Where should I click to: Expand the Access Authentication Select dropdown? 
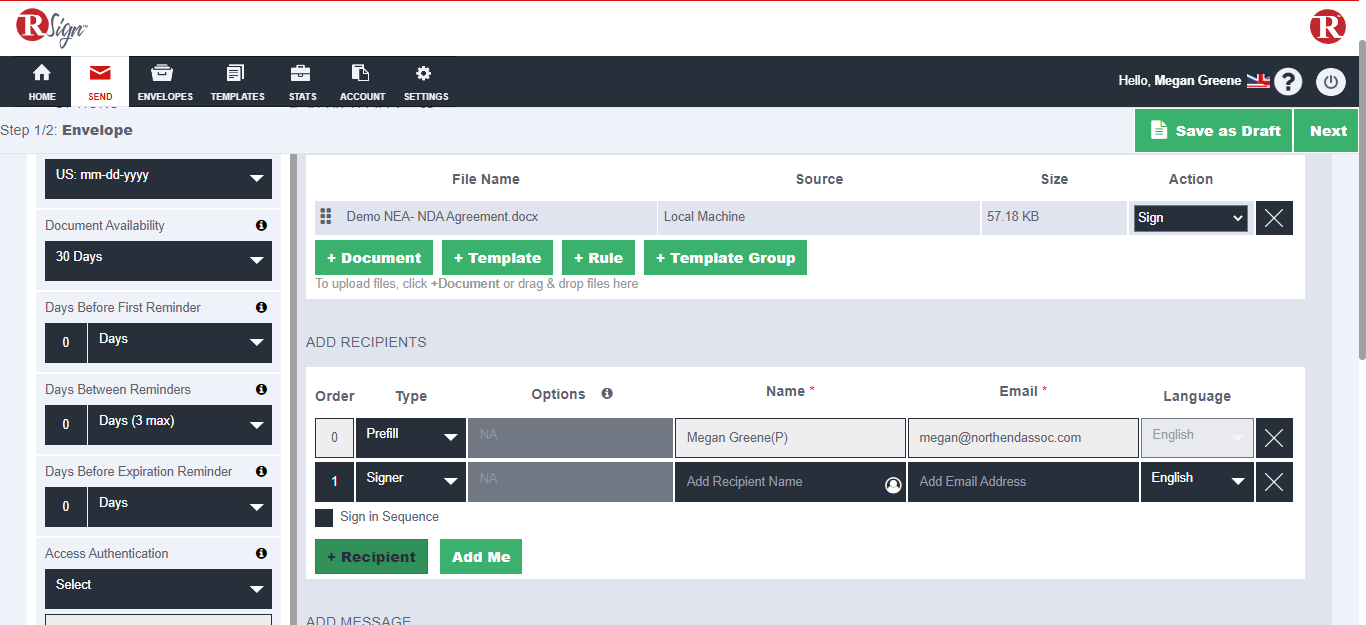tap(158, 589)
